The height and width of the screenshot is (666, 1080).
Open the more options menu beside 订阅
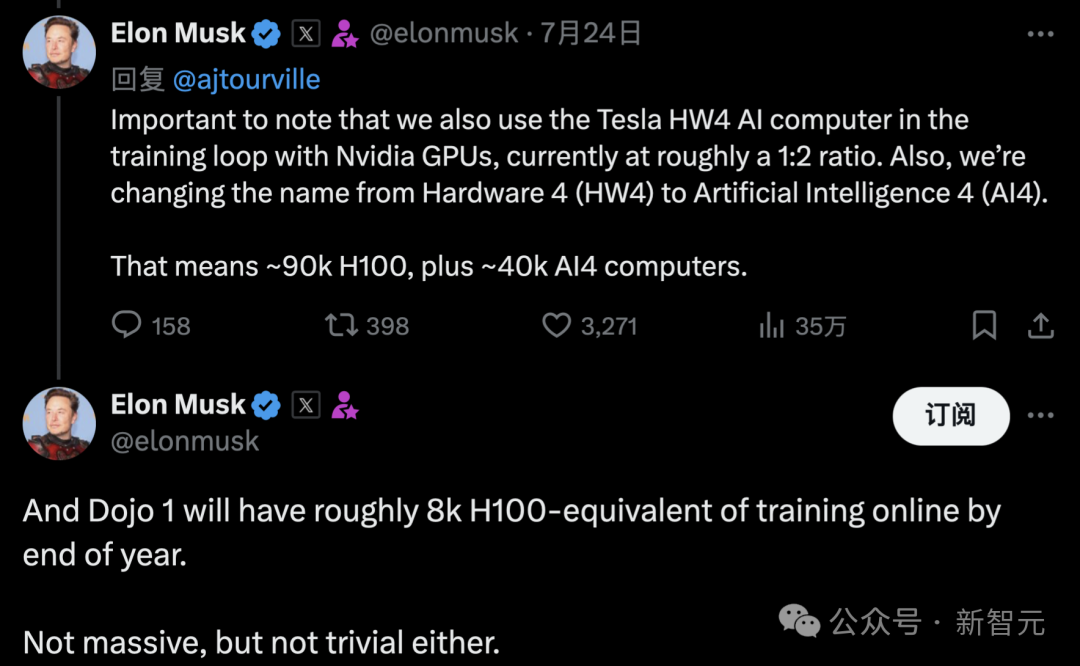1041,415
